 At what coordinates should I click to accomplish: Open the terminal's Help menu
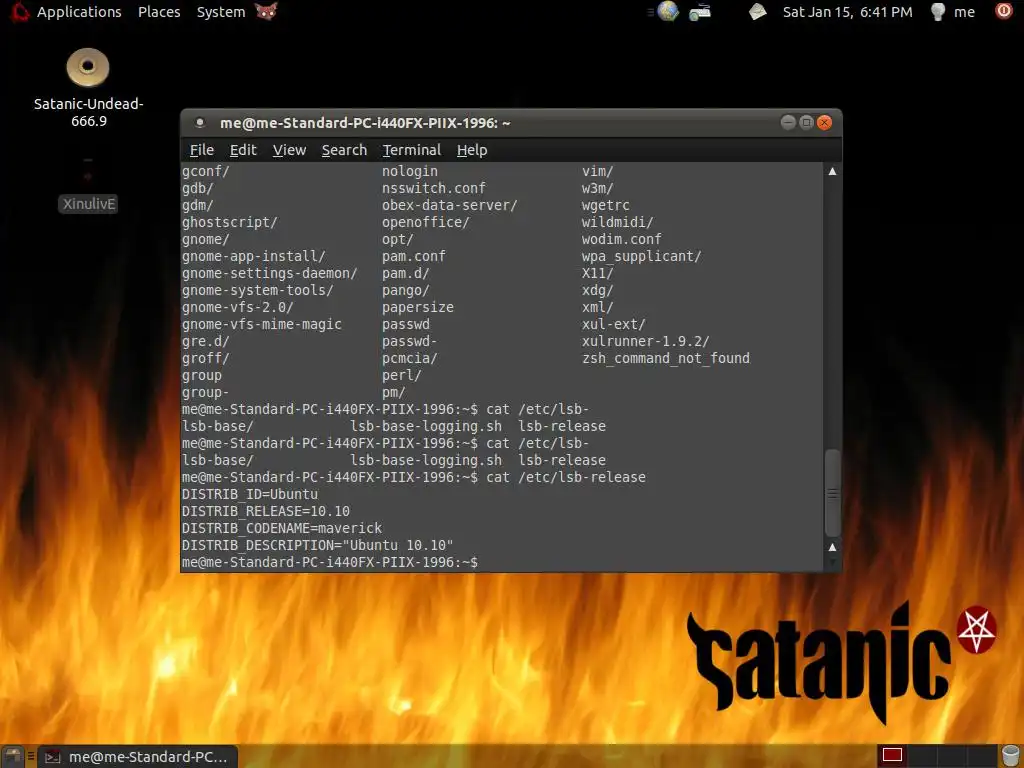472,150
